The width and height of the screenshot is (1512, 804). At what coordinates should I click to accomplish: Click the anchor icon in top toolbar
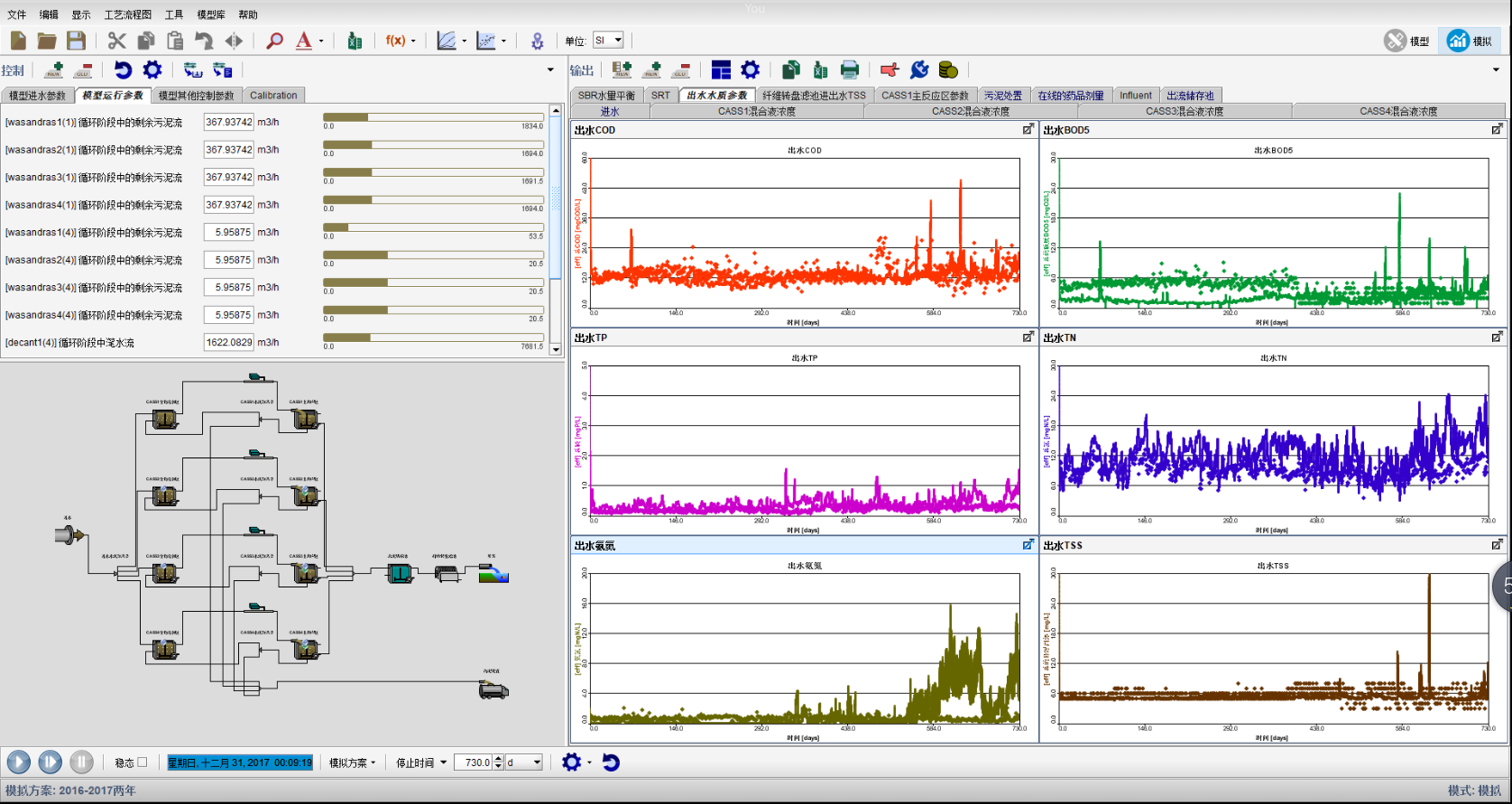[537, 41]
